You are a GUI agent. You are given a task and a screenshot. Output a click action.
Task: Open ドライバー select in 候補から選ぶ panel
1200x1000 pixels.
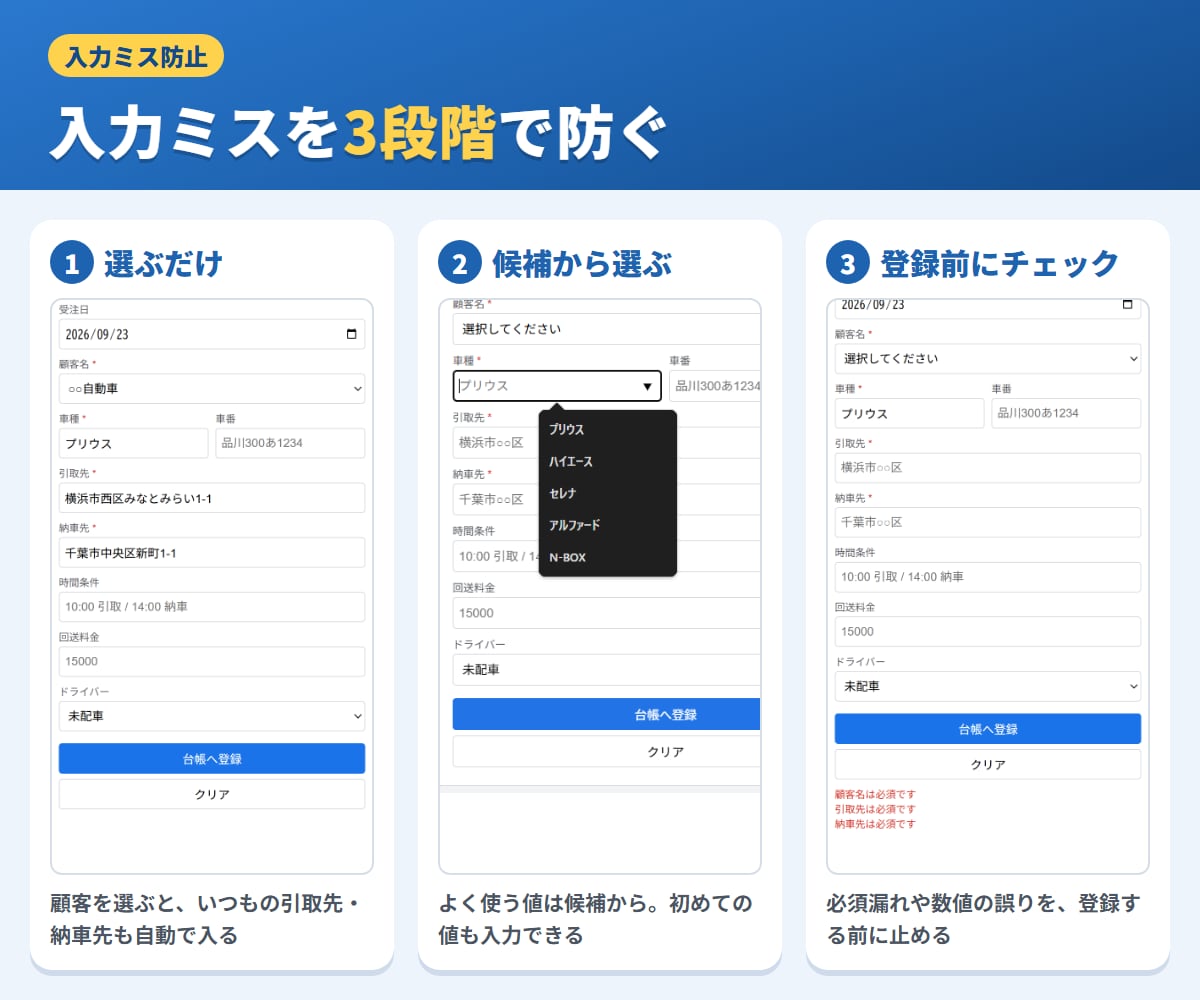(607, 670)
